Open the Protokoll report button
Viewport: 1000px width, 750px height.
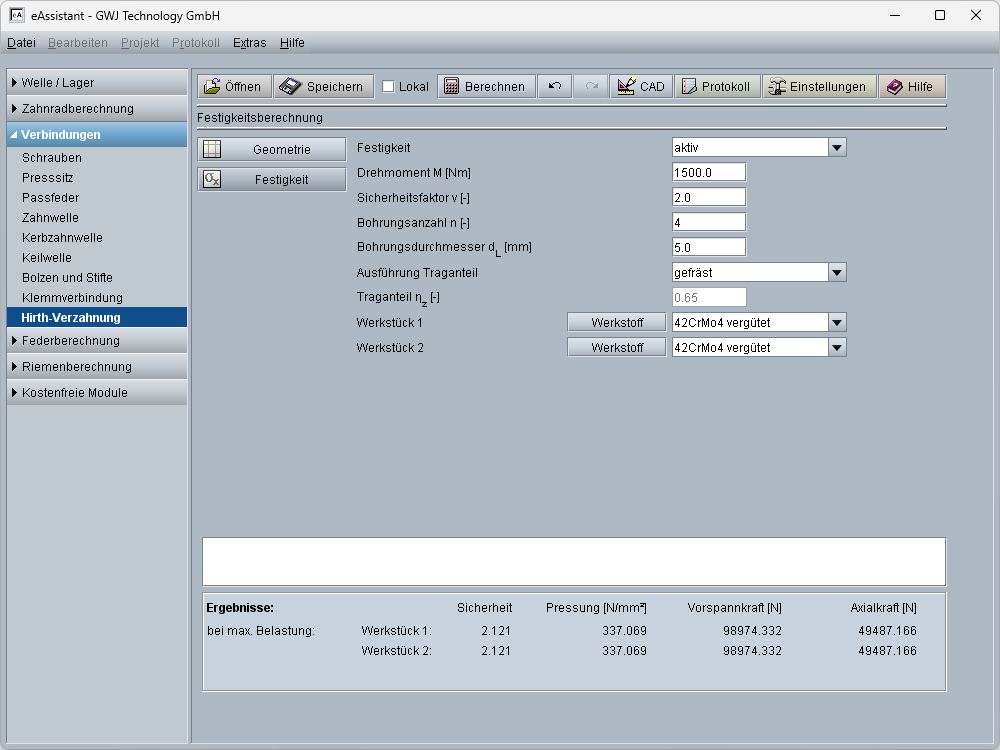716,87
